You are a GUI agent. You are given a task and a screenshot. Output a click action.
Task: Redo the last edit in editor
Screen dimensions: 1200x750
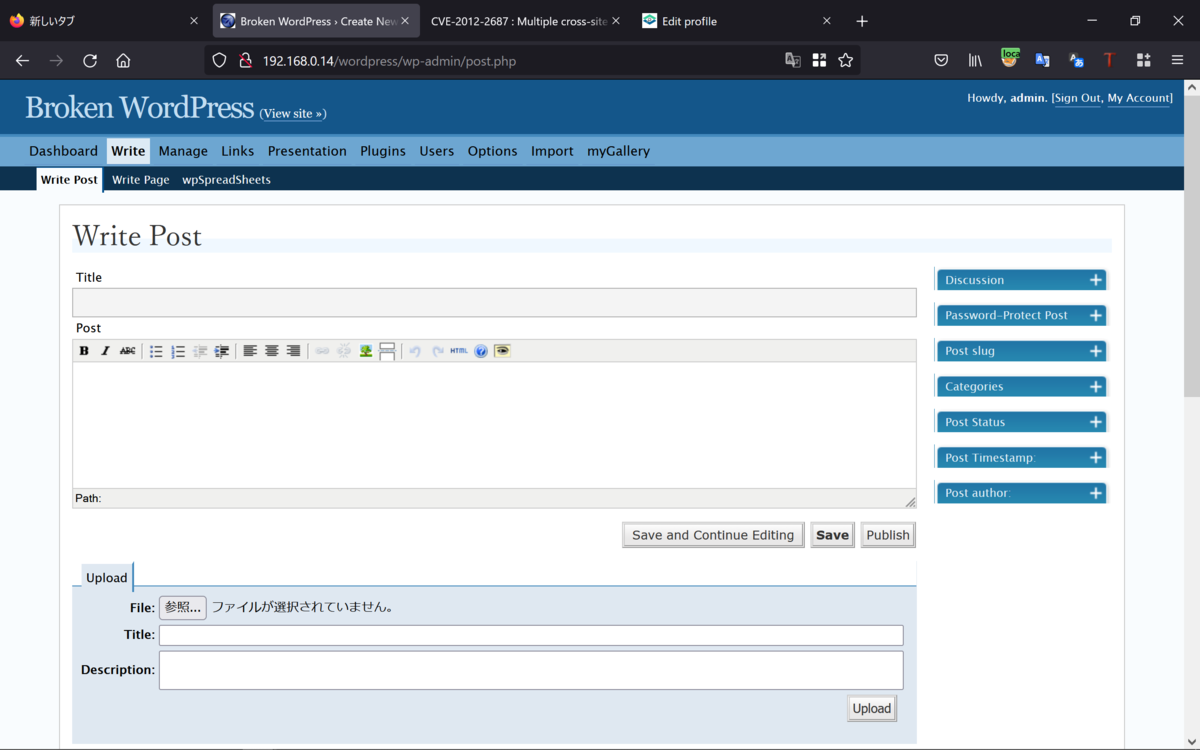click(x=437, y=351)
